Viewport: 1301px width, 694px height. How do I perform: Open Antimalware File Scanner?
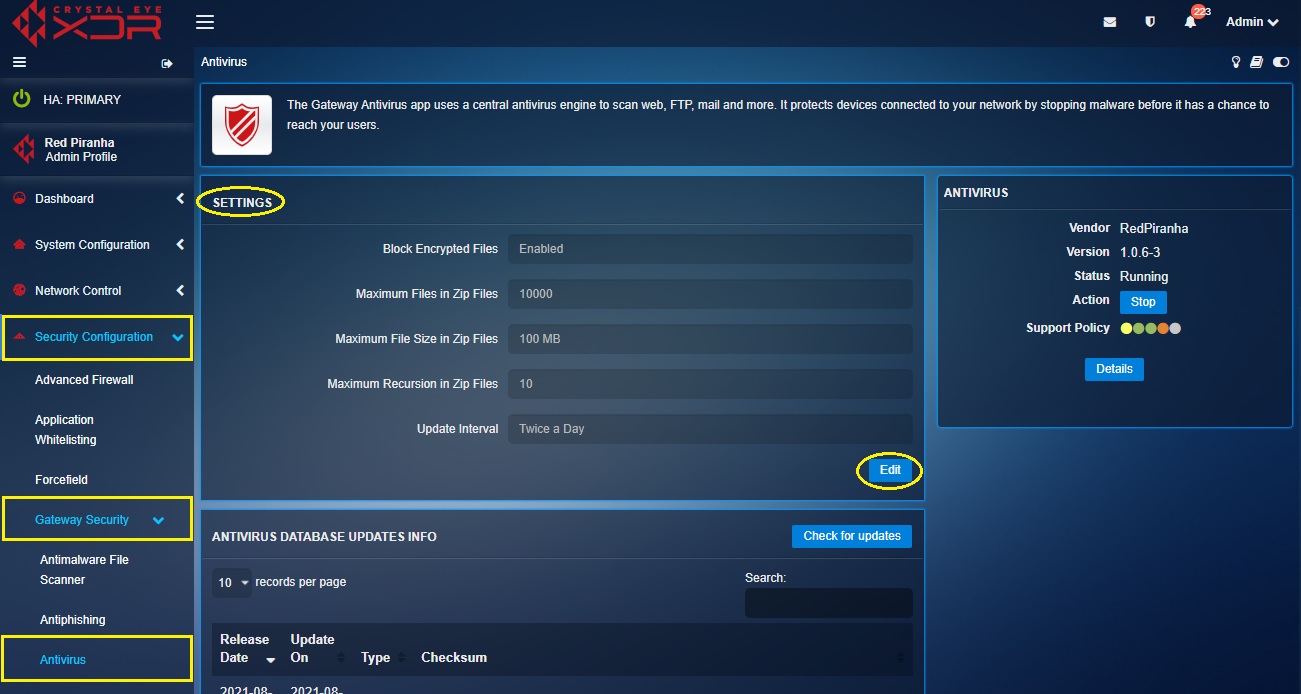coord(84,570)
